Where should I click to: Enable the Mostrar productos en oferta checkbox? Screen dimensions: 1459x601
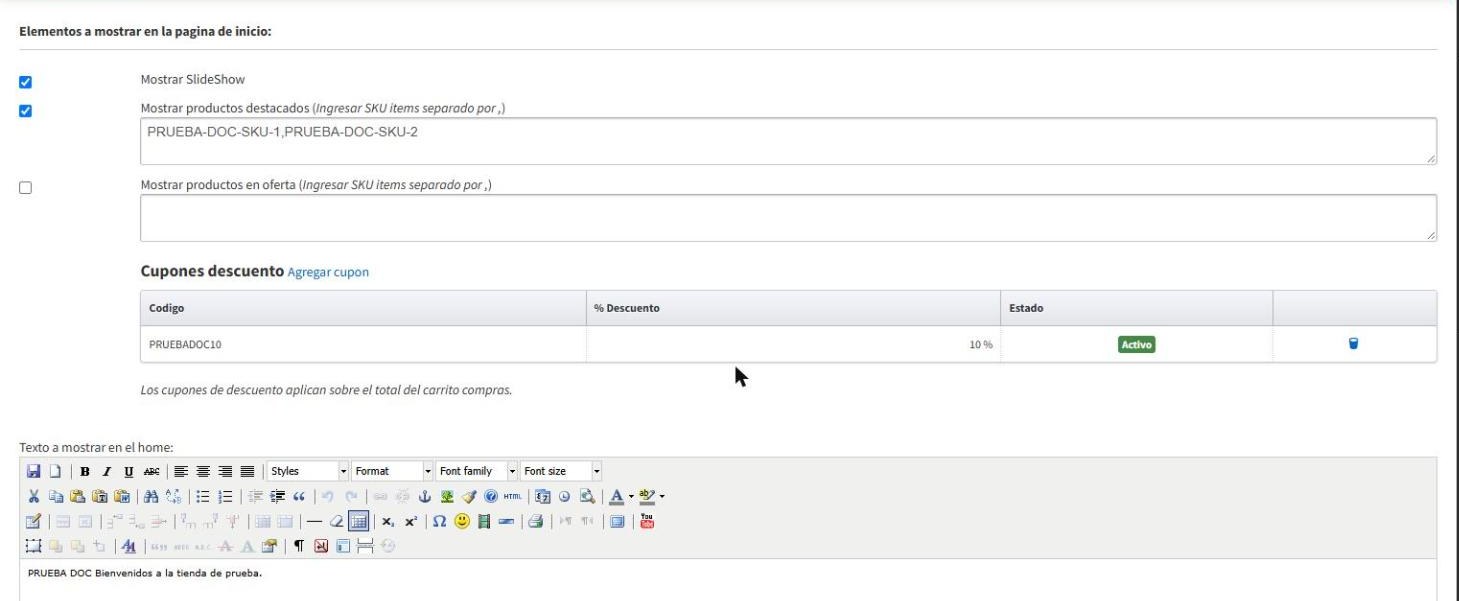26,187
